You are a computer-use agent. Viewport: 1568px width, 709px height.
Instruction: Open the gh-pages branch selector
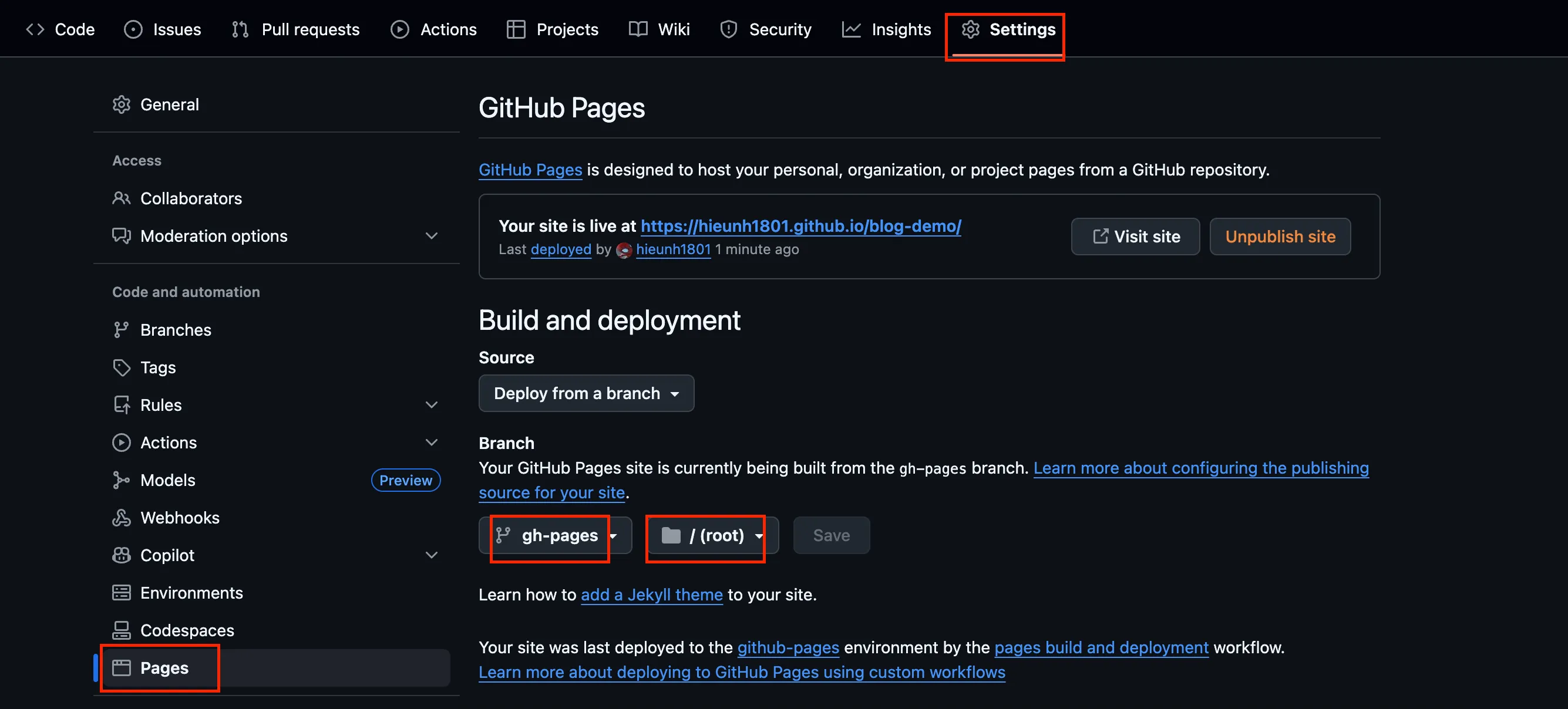pyautogui.click(x=555, y=535)
